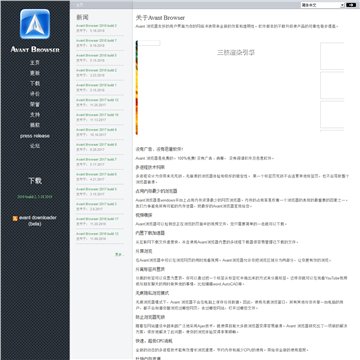The height and width of the screenshot is (360, 360).
Task: Click the go arrow button beside language dropdown
Action: pos(351,5)
